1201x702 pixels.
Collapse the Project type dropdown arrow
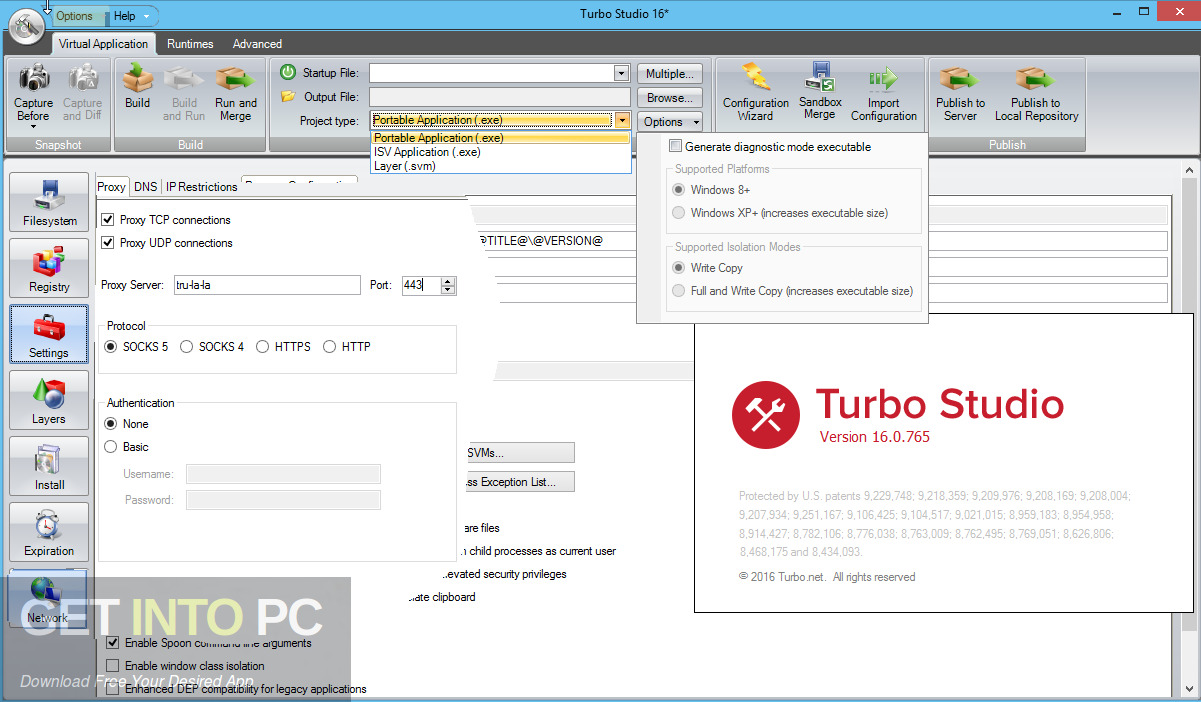(622, 121)
